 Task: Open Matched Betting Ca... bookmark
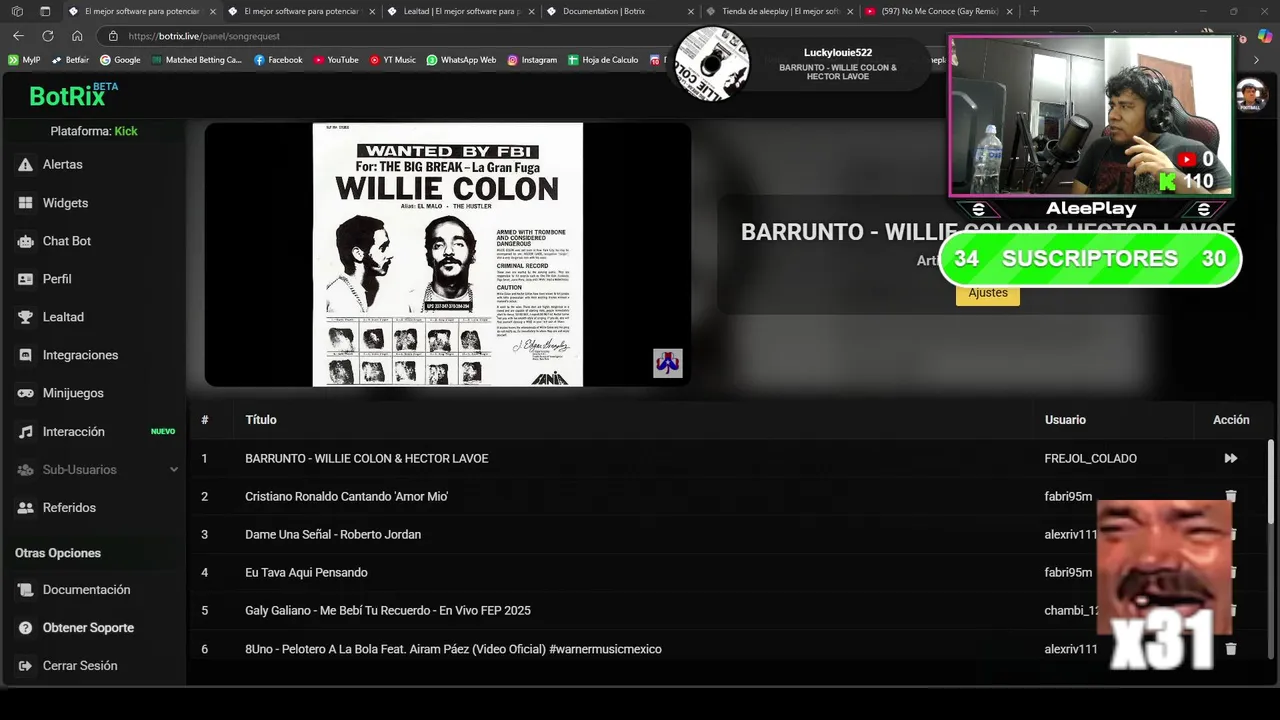coord(197,60)
